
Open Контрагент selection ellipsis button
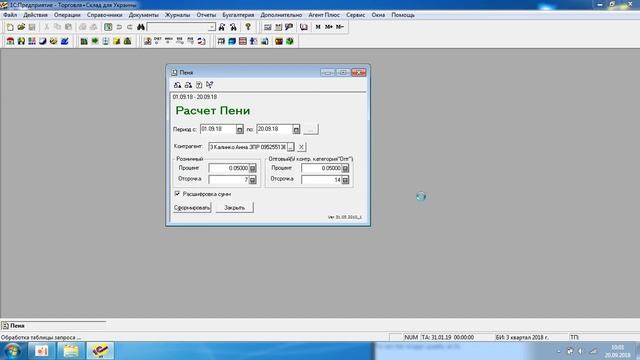point(291,147)
